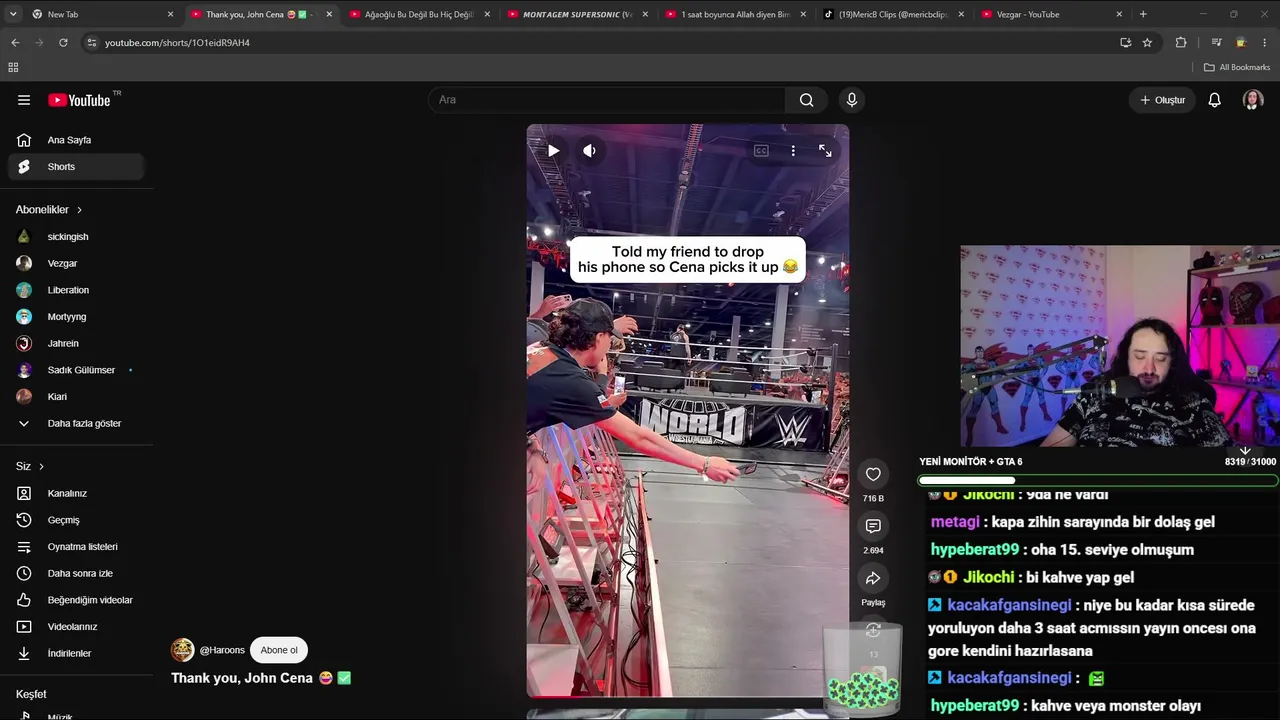Toggle play on the Short
Image resolution: width=1280 pixels, height=720 pixels.
coord(553,150)
